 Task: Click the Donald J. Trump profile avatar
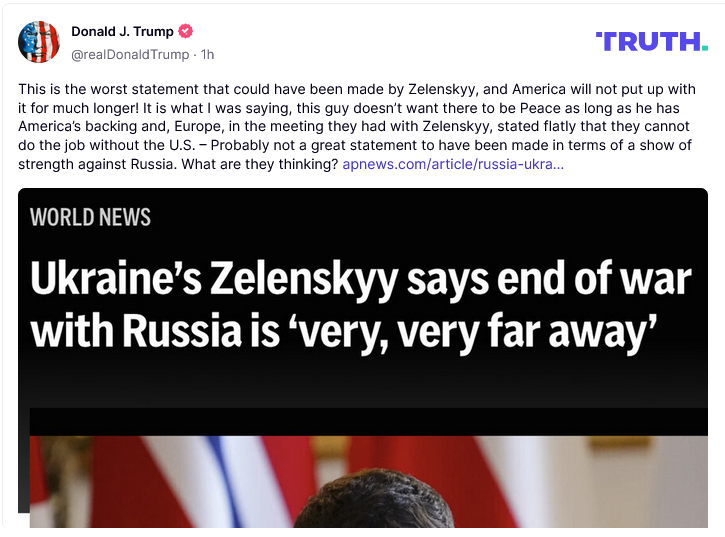pyautogui.click(x=39, y=42)
